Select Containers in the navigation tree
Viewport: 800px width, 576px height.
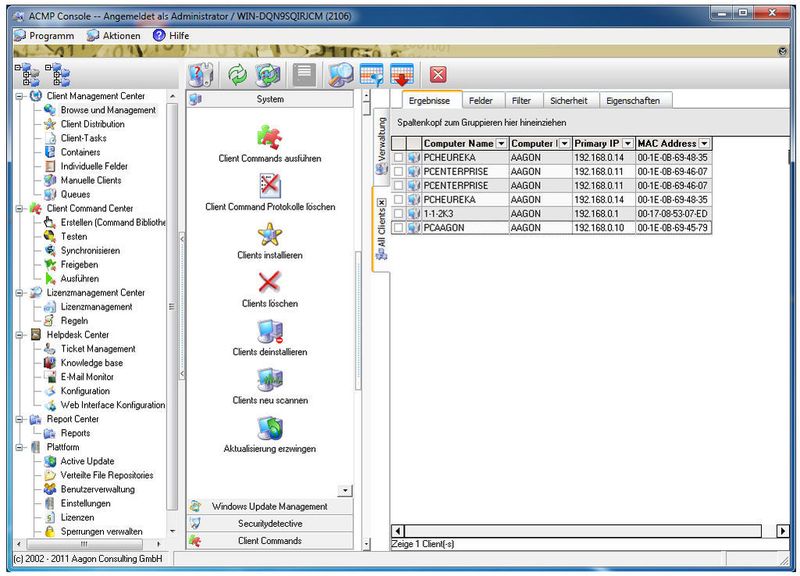[x=80, y=152]
